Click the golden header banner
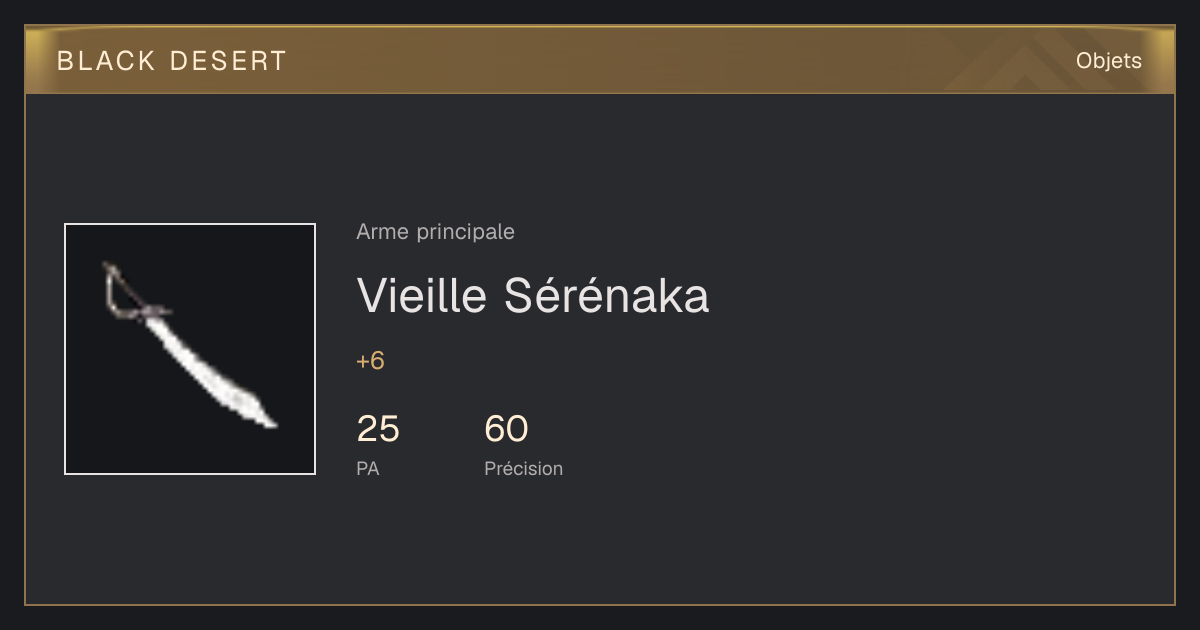 (600, 60)
